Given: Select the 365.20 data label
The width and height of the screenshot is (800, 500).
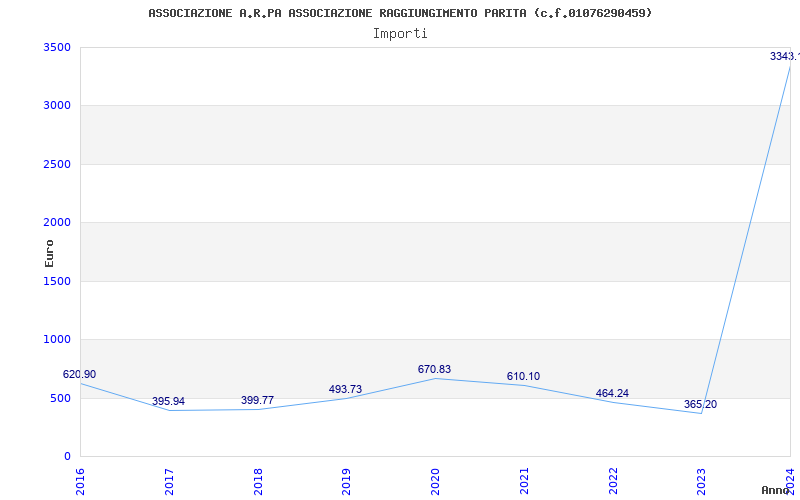Looking at the screenshot, I should pos(701,405).
